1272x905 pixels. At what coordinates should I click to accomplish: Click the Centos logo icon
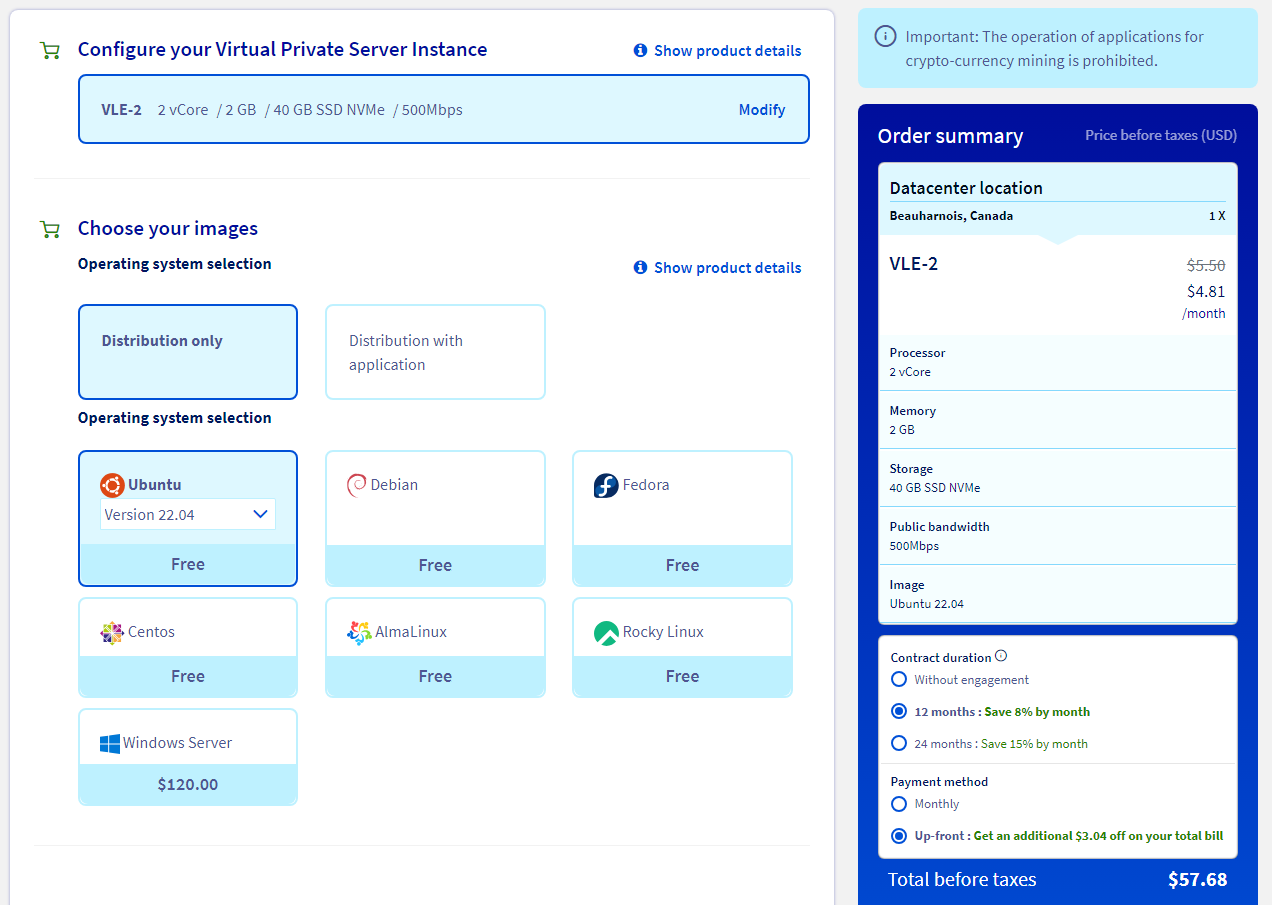pyautogui.click(x=112, y=633)
